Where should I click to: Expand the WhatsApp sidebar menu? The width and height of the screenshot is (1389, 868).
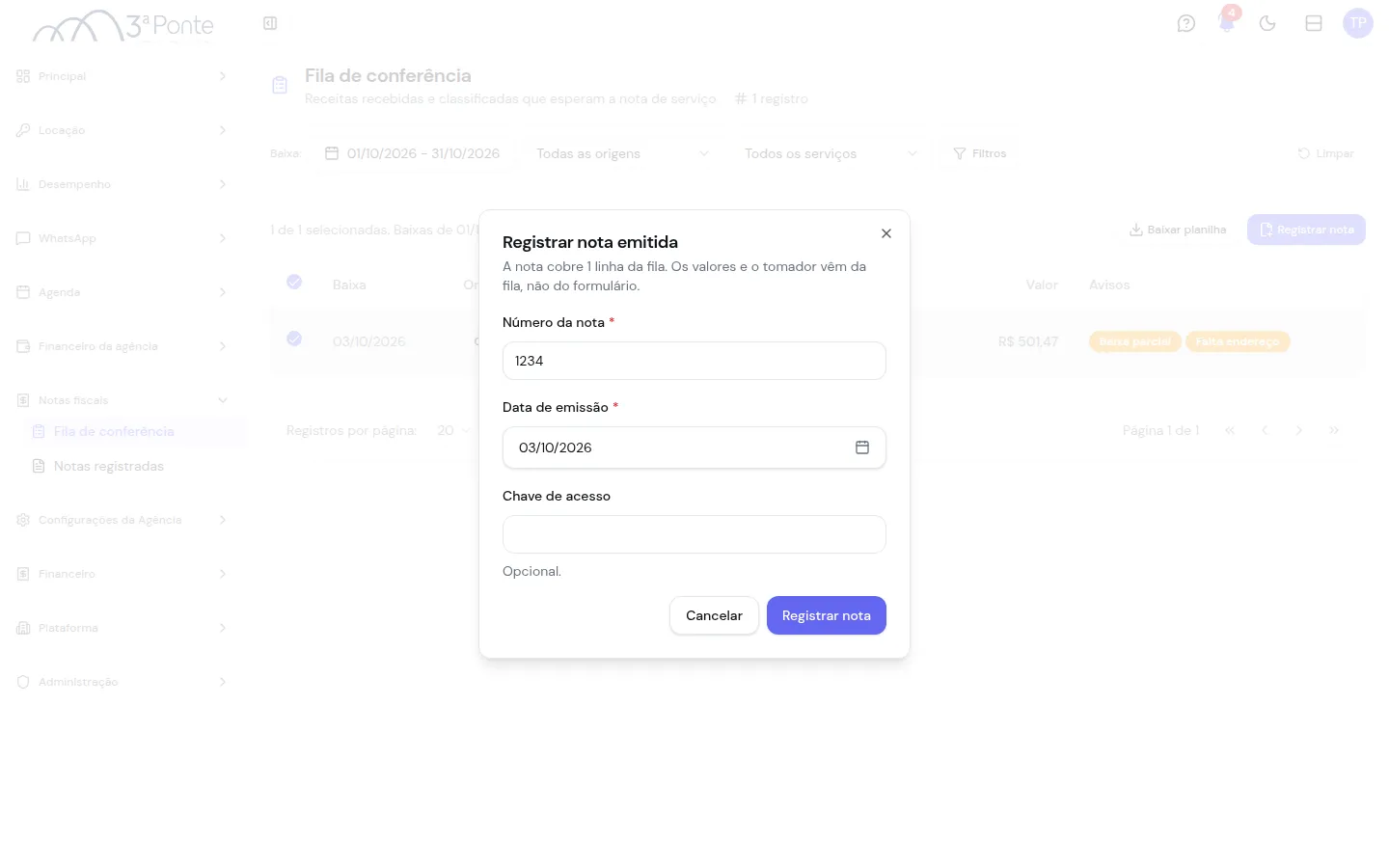coord(123,238)
